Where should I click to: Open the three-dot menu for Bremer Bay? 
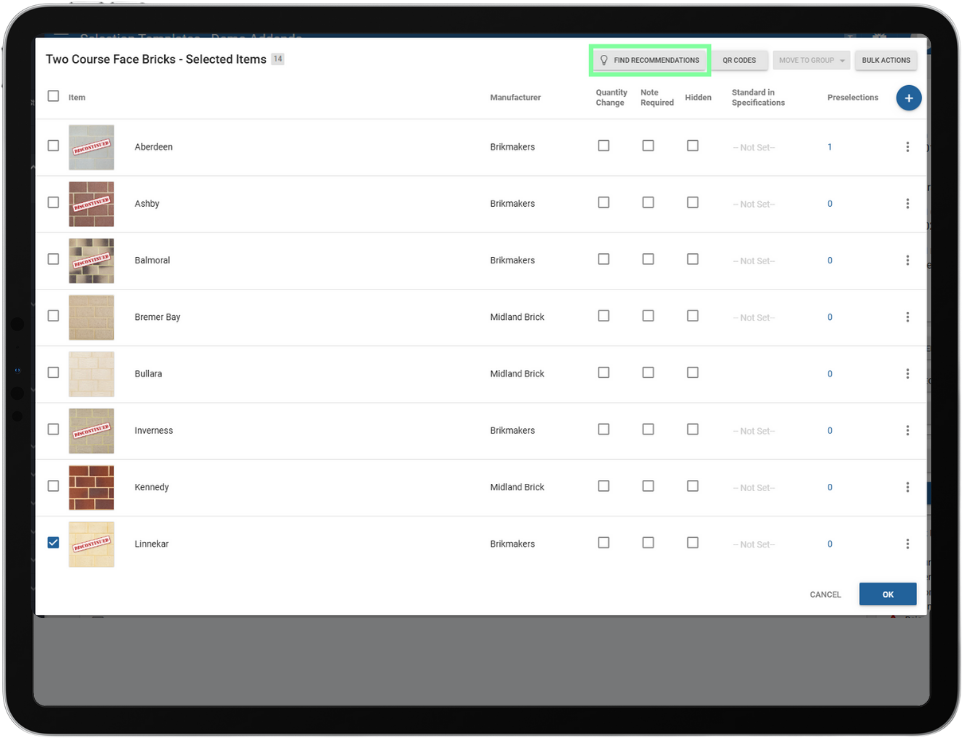pyautogui.click(x=907, y=317)
